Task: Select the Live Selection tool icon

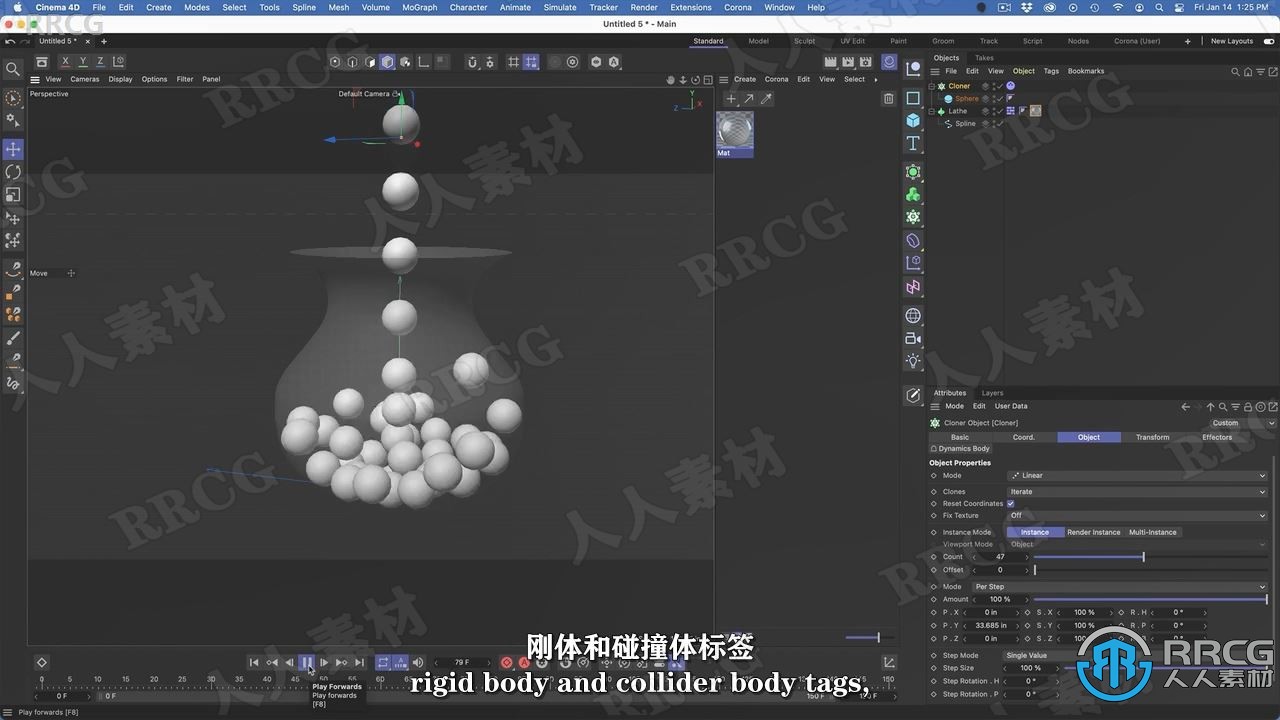Action: click(x=13, y=98)
